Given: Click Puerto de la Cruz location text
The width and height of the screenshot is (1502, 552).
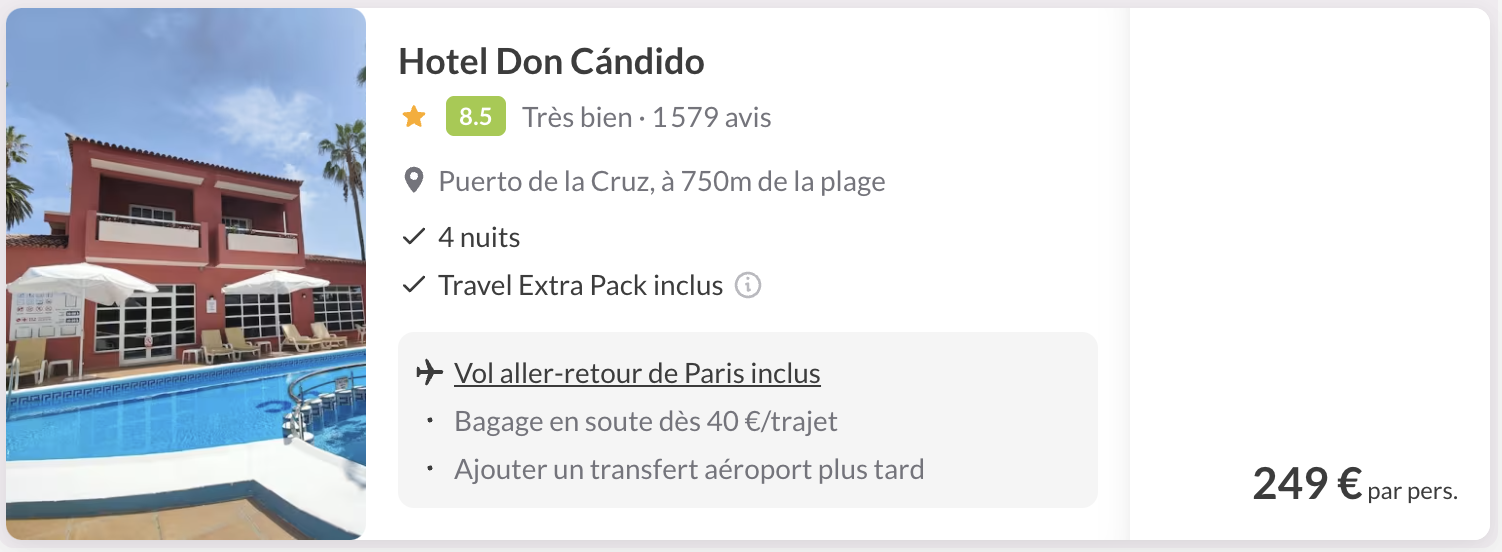Looking at the screenshot, I should point(662,182).
